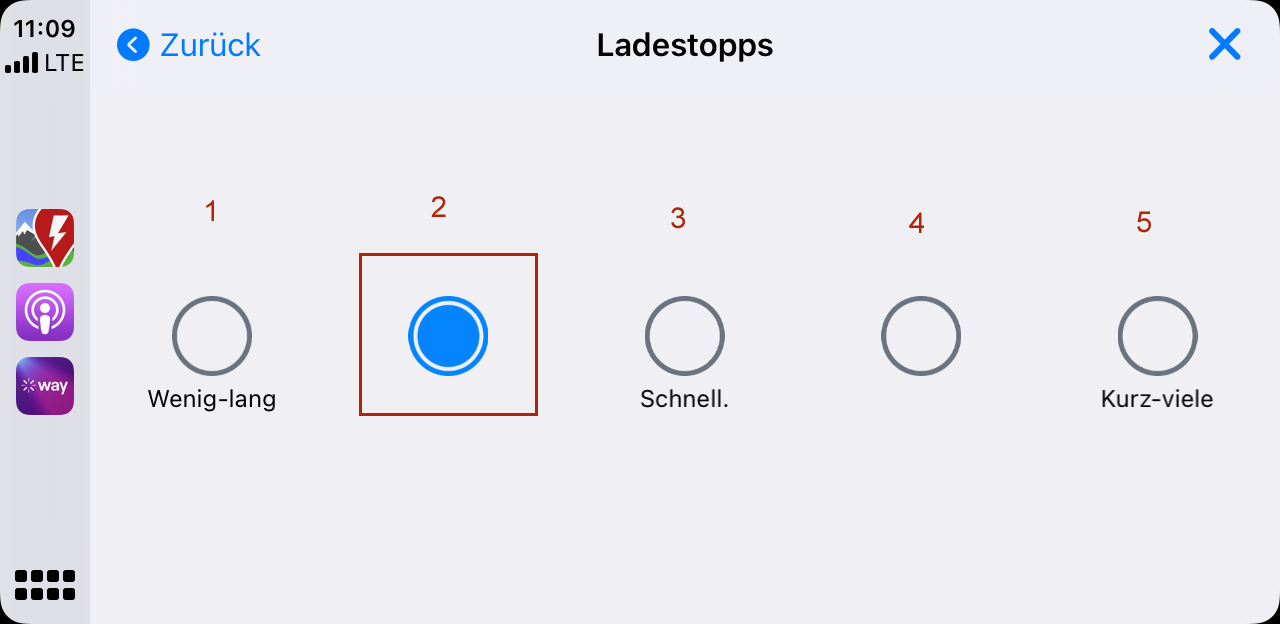Screen dimensions: 1280x624
Task: Tap the Ladestopps page title
Action: pos(685,45)
